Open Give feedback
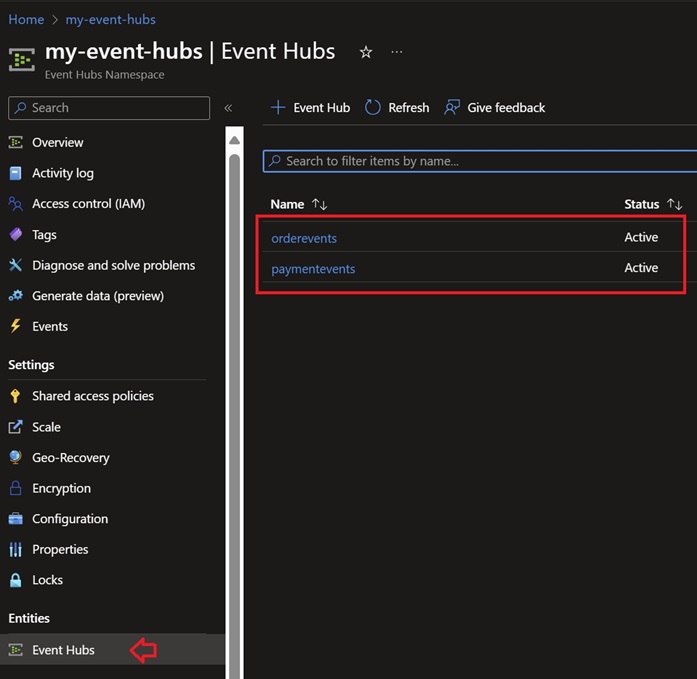Viewport: 697px width, 679px height. [495, 108]
